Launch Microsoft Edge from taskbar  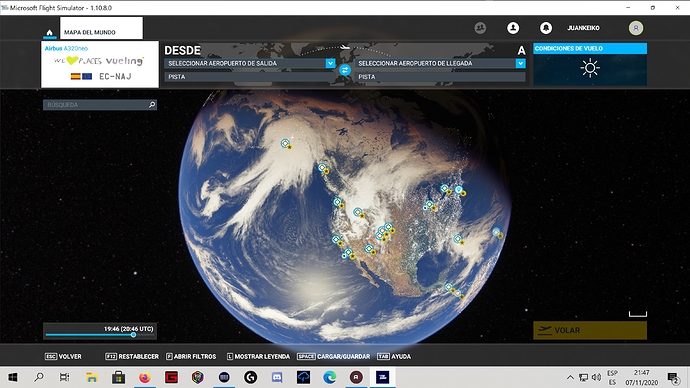point(330,377)
